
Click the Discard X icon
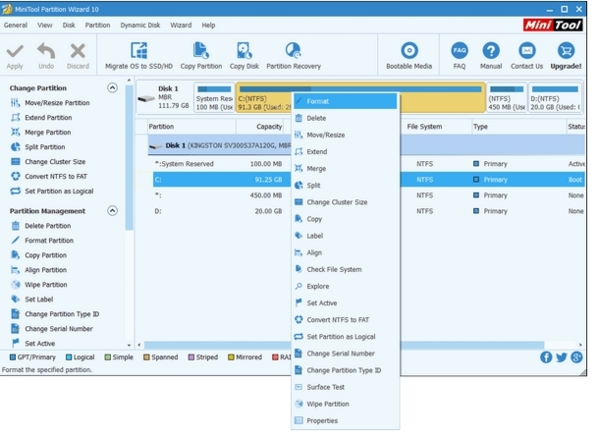[78, 51]
